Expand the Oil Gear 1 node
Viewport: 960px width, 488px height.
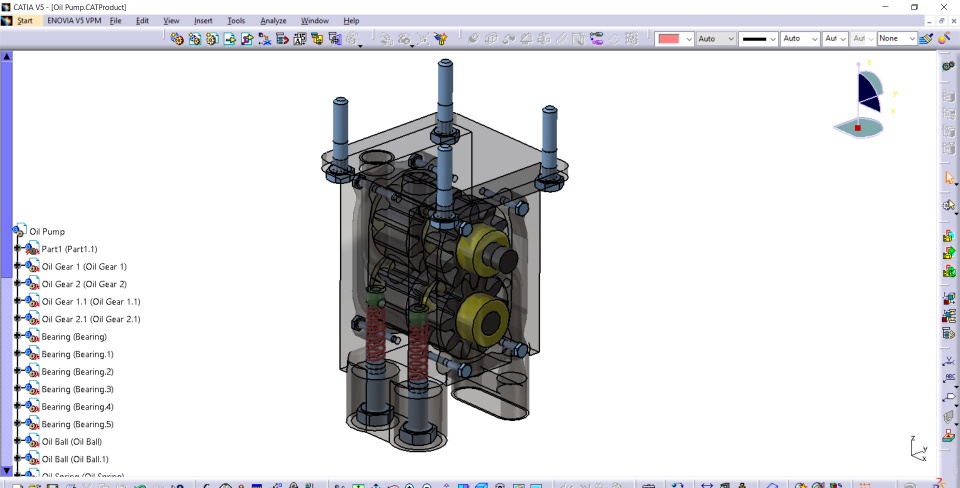(x=18, y=266)
